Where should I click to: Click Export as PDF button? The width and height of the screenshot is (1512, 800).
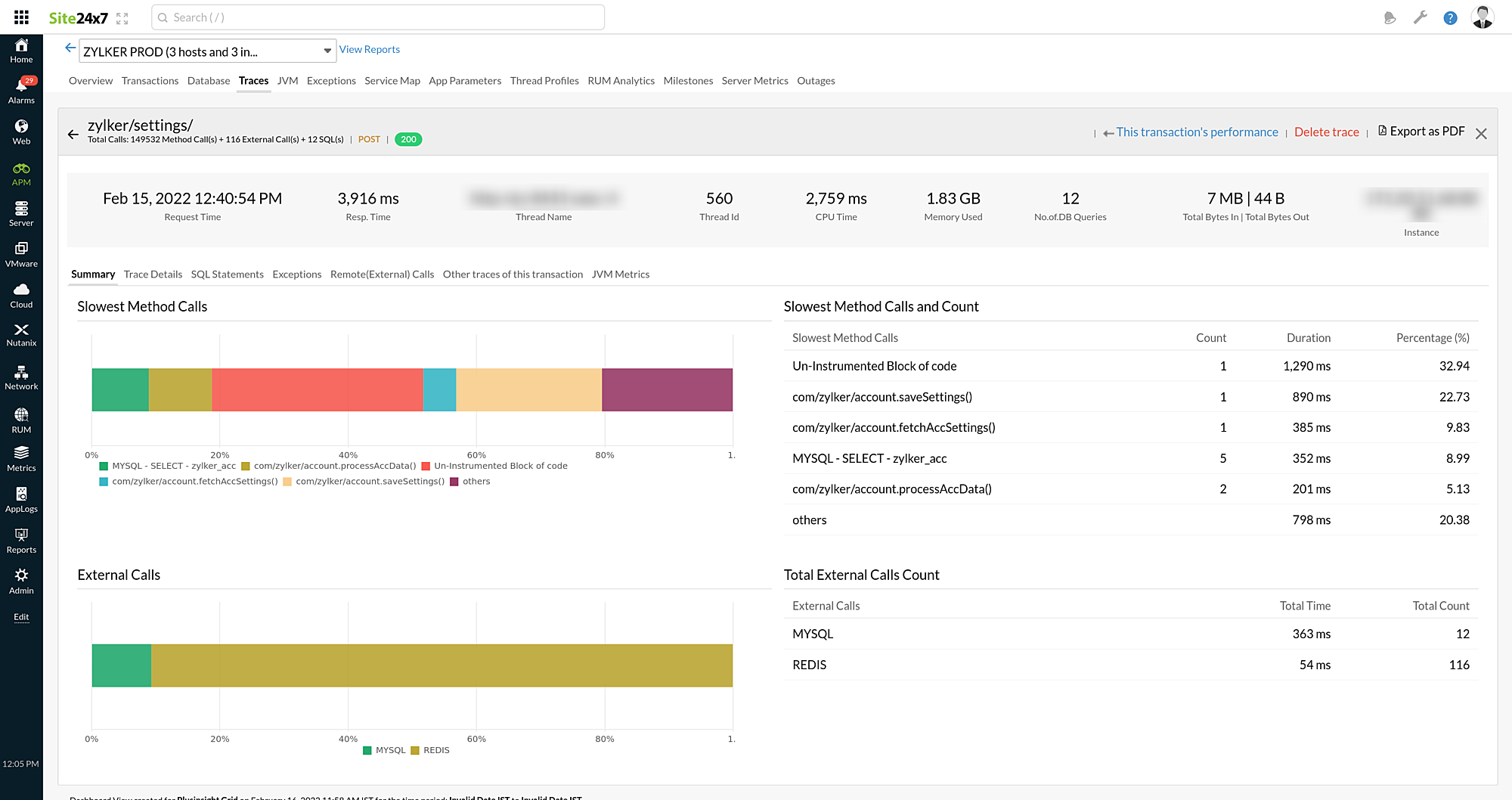point(1421,132)
